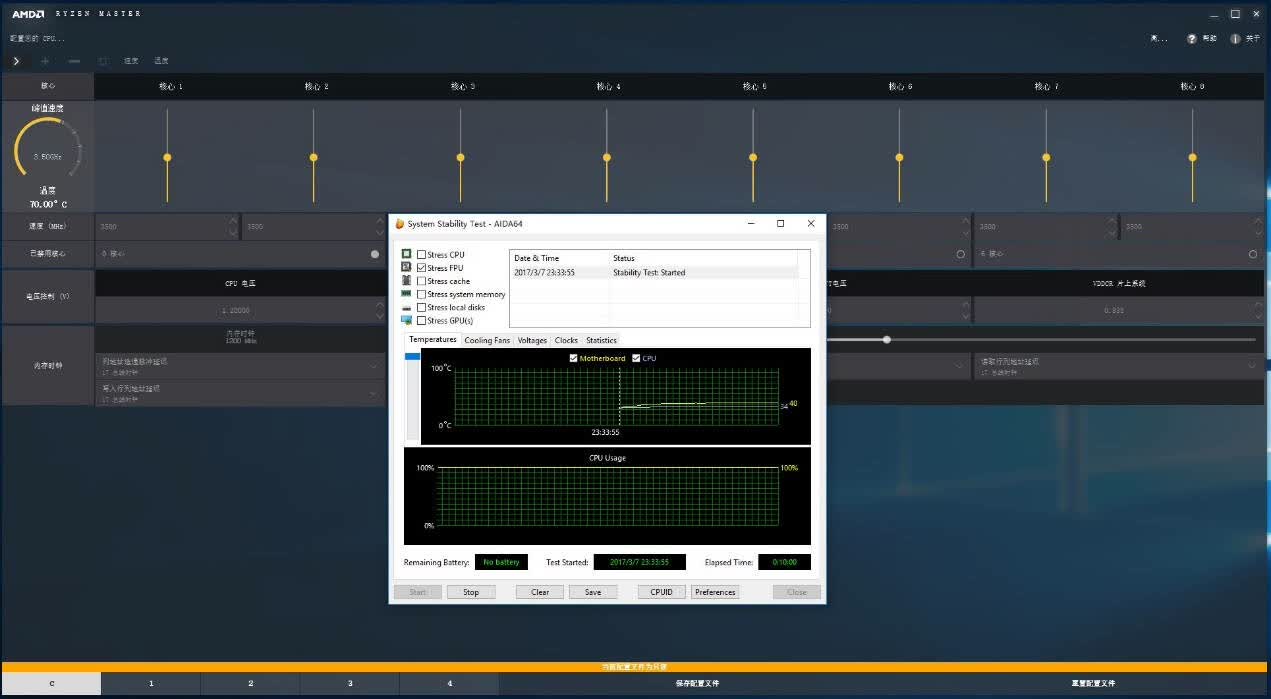1271x699 pixels.
Task: Click the plus icon in toolbar
Action: click(x=45, y=61)
